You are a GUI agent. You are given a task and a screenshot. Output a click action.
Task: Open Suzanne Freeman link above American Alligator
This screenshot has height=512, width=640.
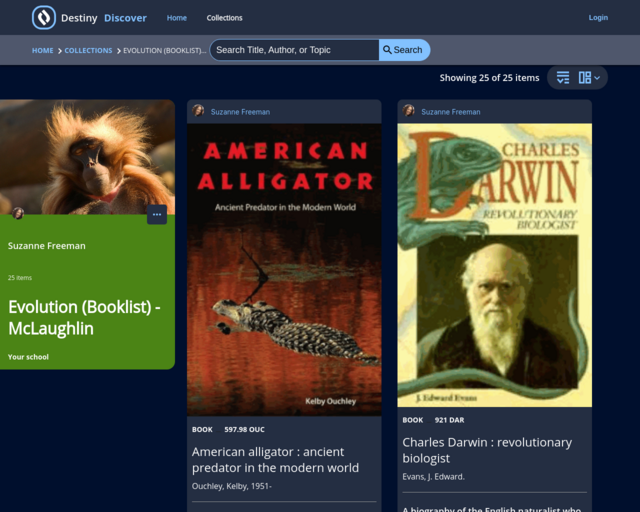pos(240,112)
